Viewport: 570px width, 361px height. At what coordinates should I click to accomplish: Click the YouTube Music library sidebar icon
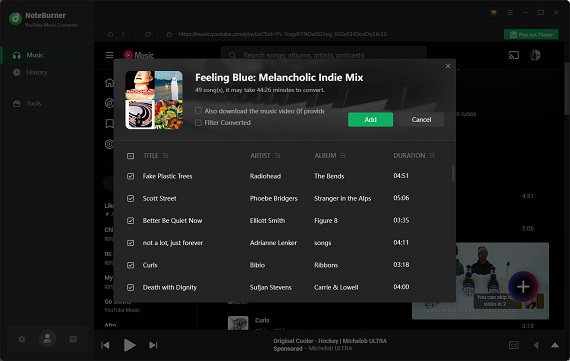tap(109, 124)
